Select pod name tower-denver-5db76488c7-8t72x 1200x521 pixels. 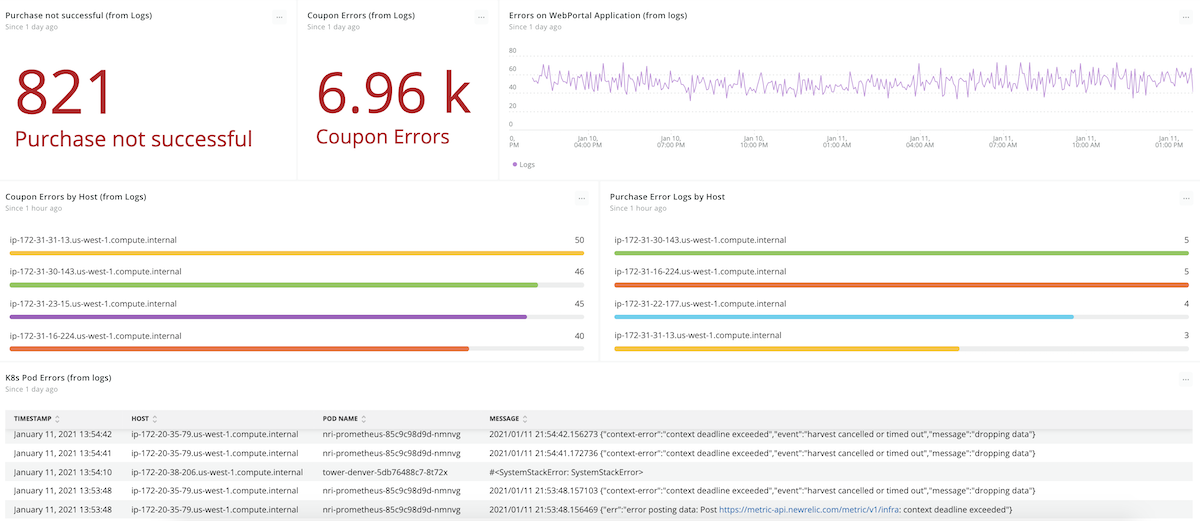pyautogui.click(x=385, y=472)
